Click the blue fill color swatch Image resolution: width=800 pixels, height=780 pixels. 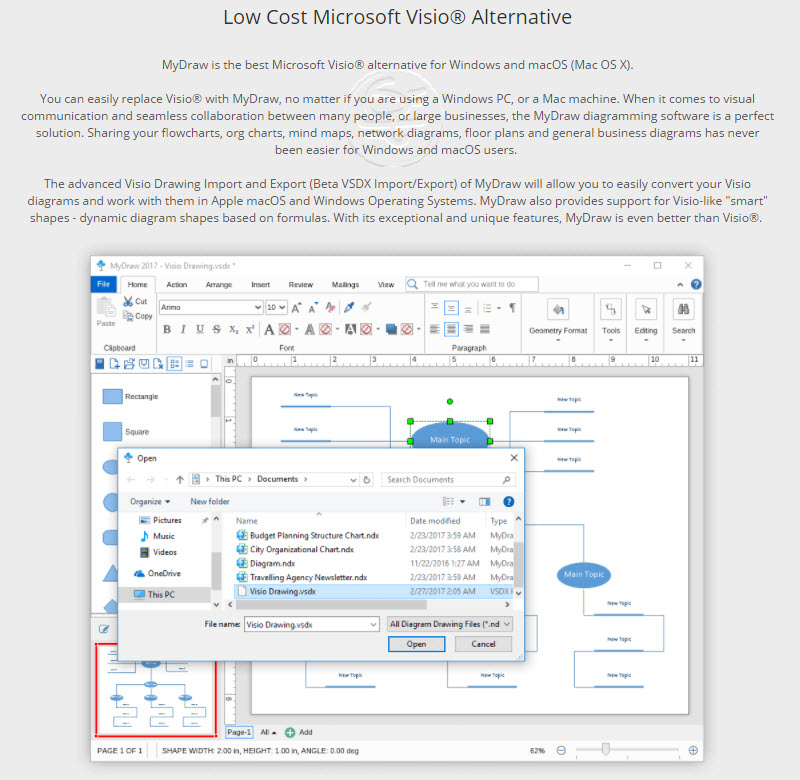(x=391, y=330)
